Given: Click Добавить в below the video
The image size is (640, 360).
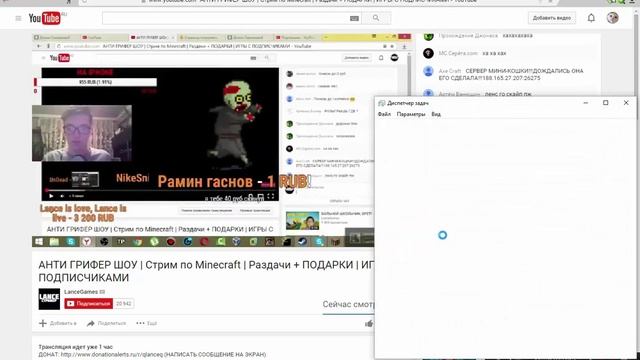Looking at the screenshot, I should (58, 323).
